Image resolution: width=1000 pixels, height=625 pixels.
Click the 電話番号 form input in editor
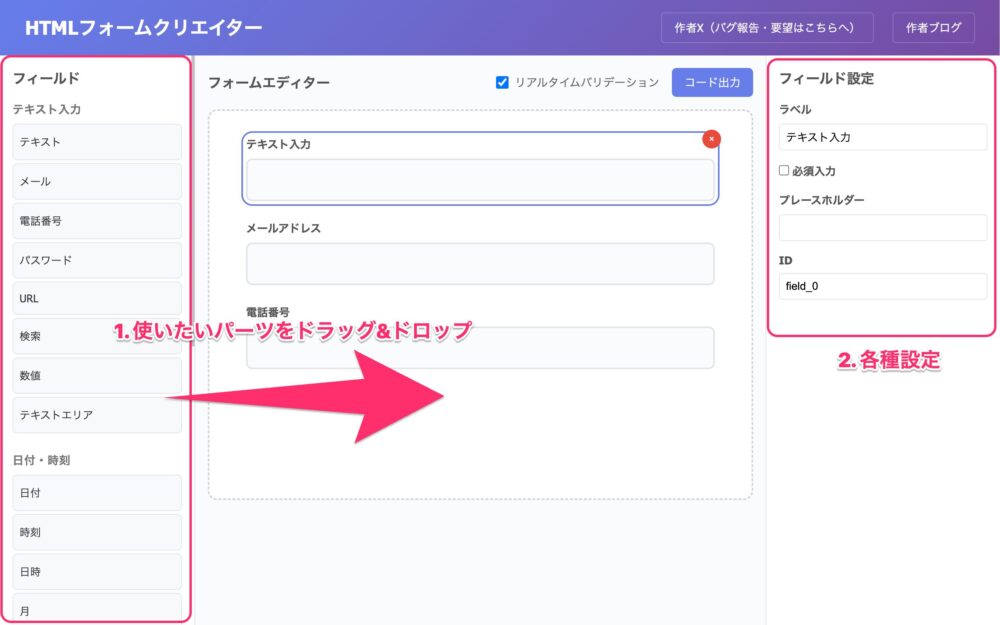tap(480, 348)
